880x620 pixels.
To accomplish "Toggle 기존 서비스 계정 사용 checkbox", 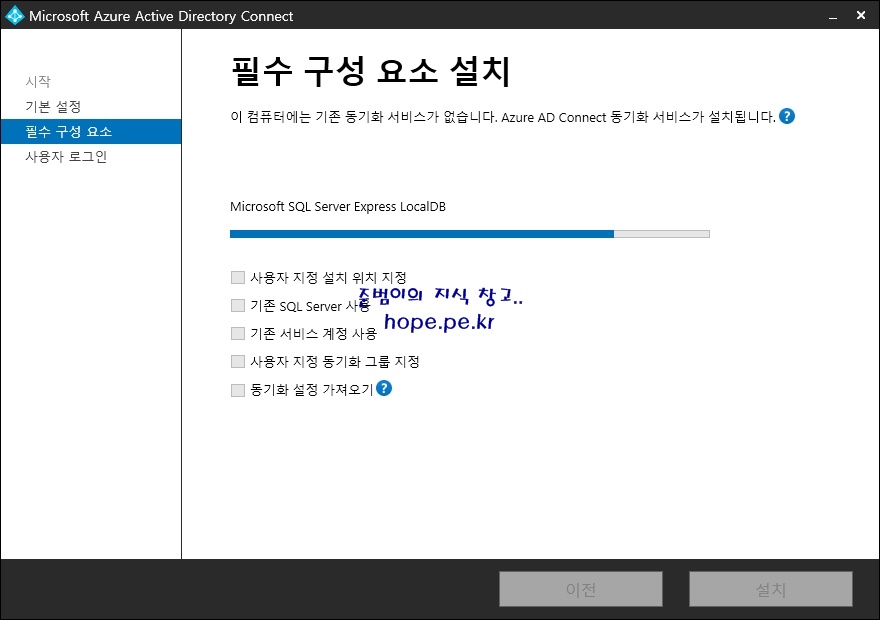I will pos(237,333).
